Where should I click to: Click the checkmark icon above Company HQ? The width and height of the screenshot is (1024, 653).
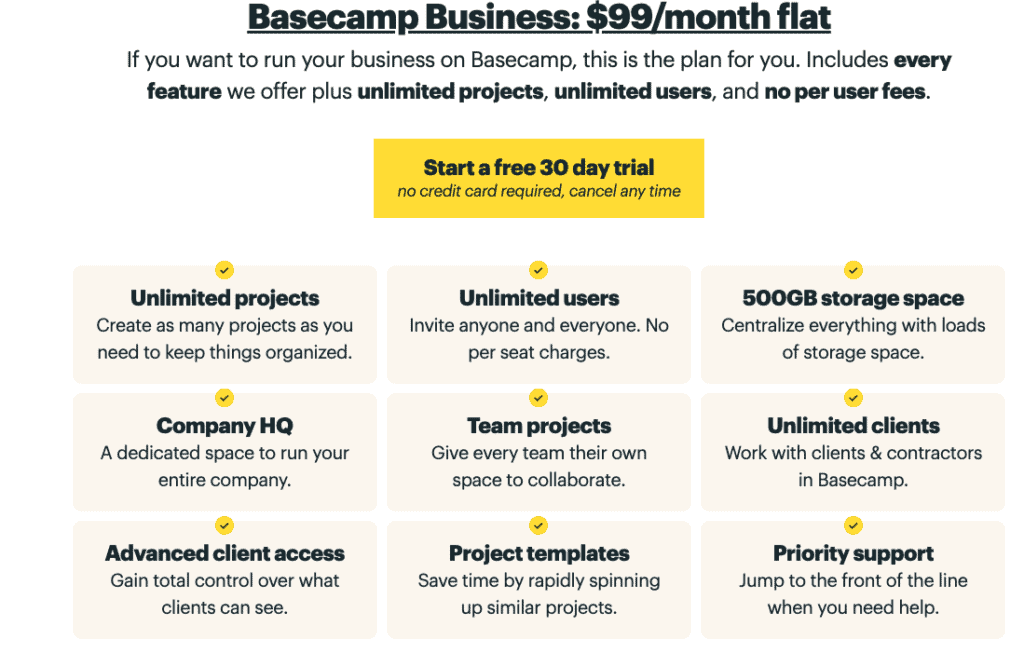pos(225,398)
